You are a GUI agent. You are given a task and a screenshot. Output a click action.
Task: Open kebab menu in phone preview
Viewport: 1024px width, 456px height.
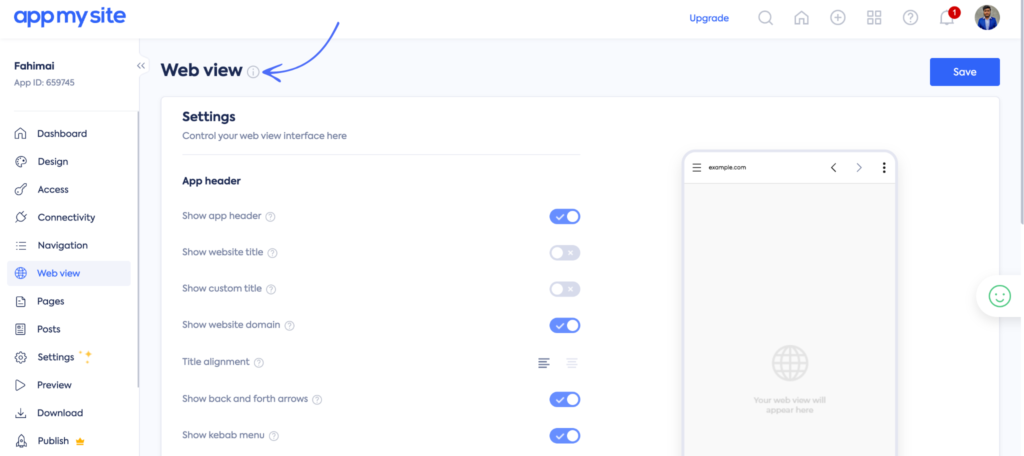884,168
